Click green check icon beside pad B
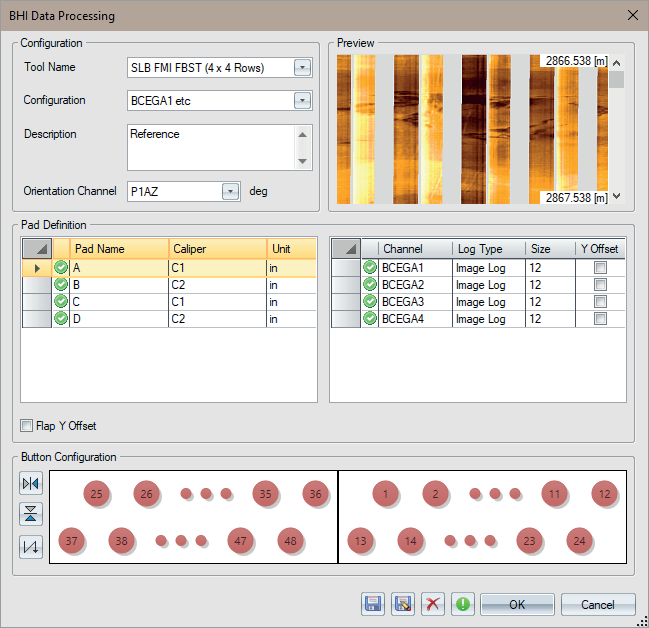The width and height of the screenshot is (649, 628). tap(61, 285)
